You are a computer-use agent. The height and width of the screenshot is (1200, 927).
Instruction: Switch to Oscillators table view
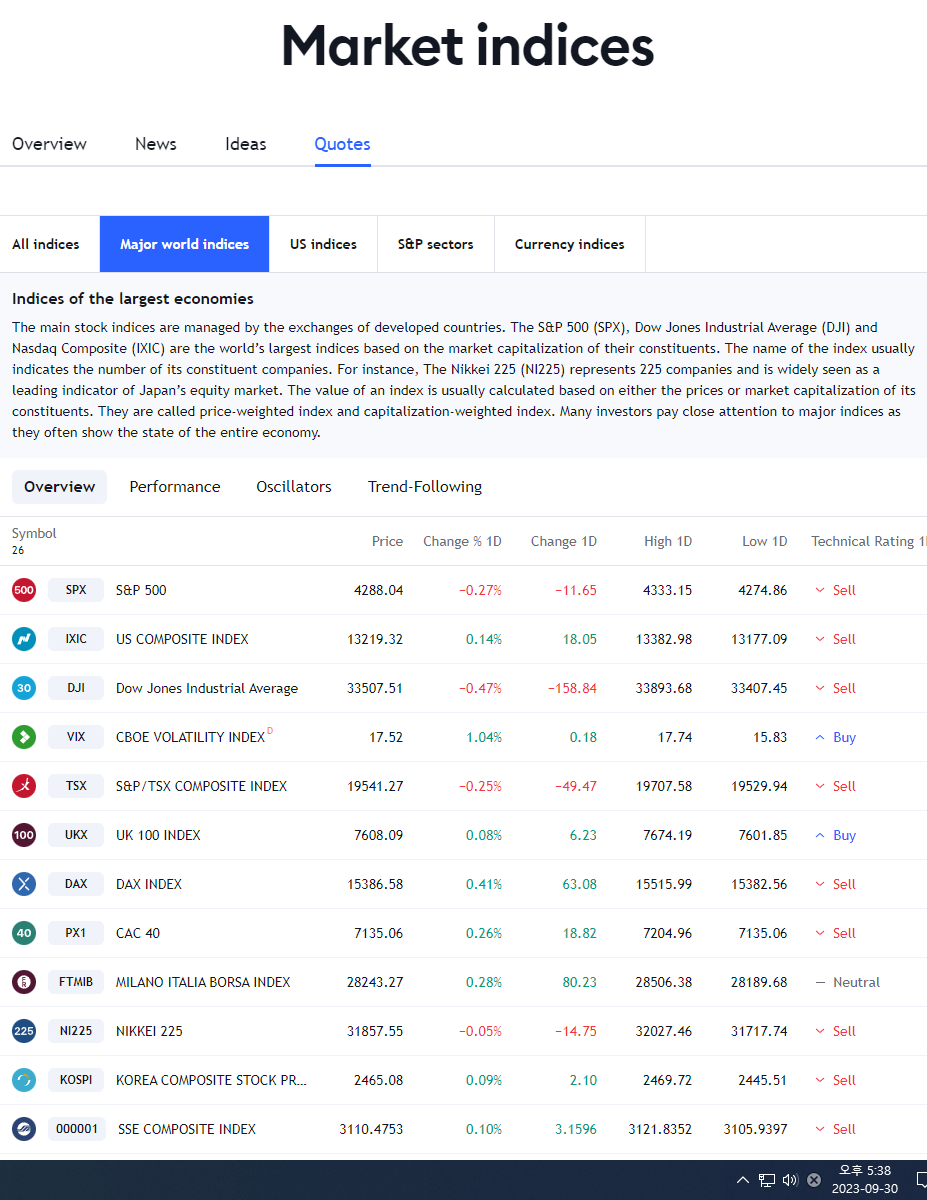294,487
